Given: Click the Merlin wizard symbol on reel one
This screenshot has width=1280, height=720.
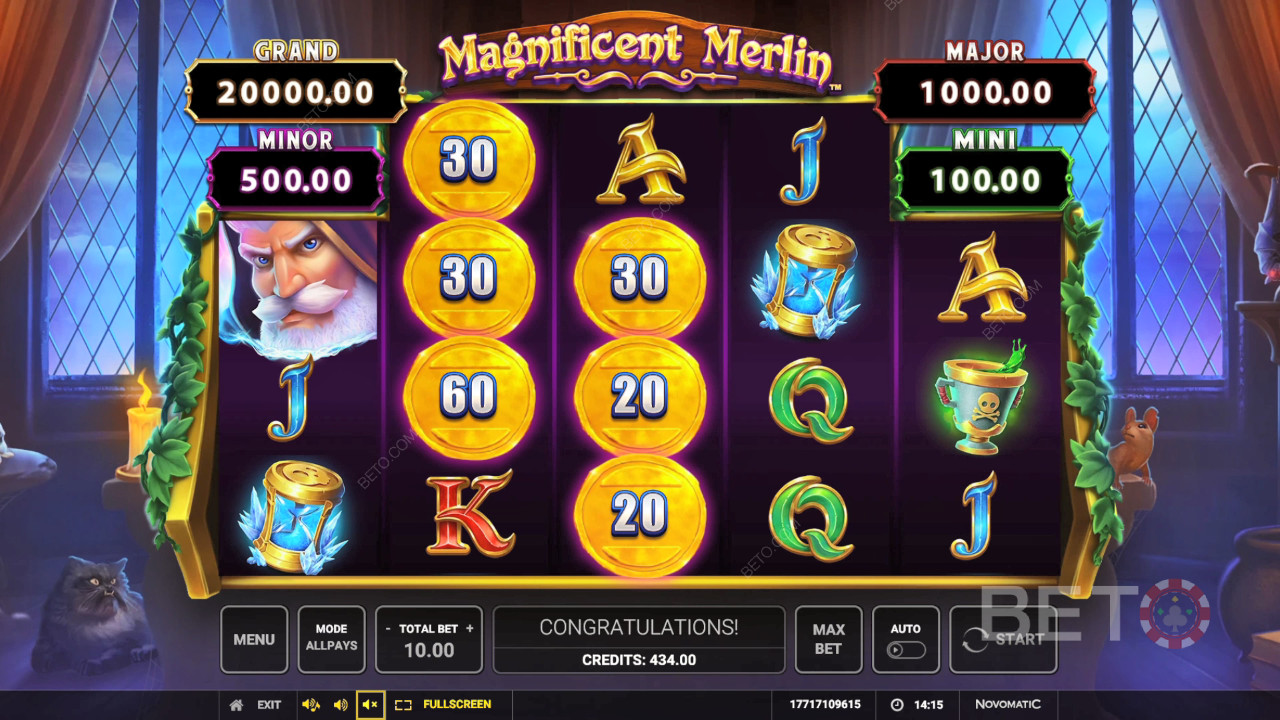Looking at the screenshot, I should 299,288.
